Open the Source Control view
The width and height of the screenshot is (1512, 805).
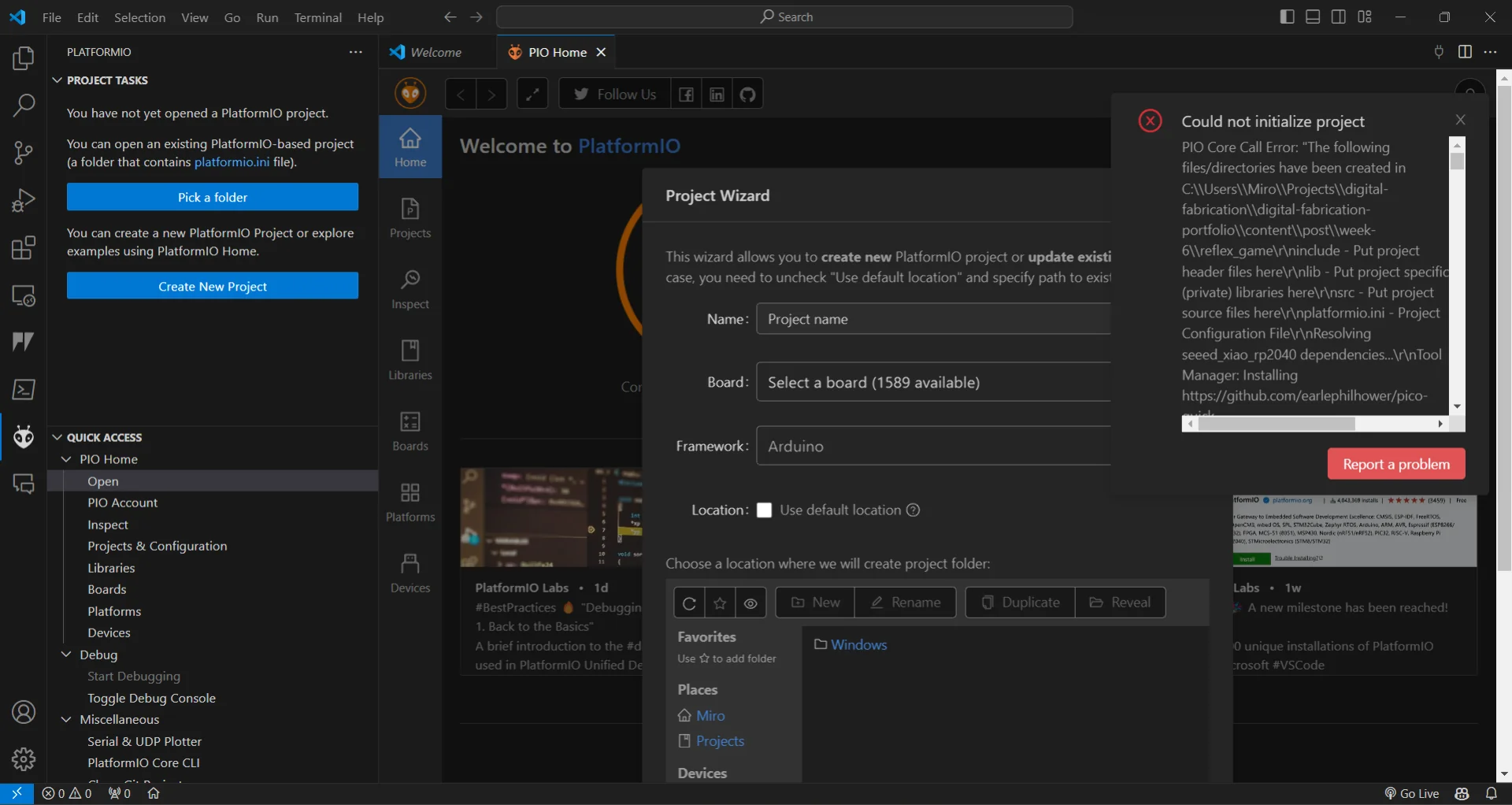(x=24, y=153)
